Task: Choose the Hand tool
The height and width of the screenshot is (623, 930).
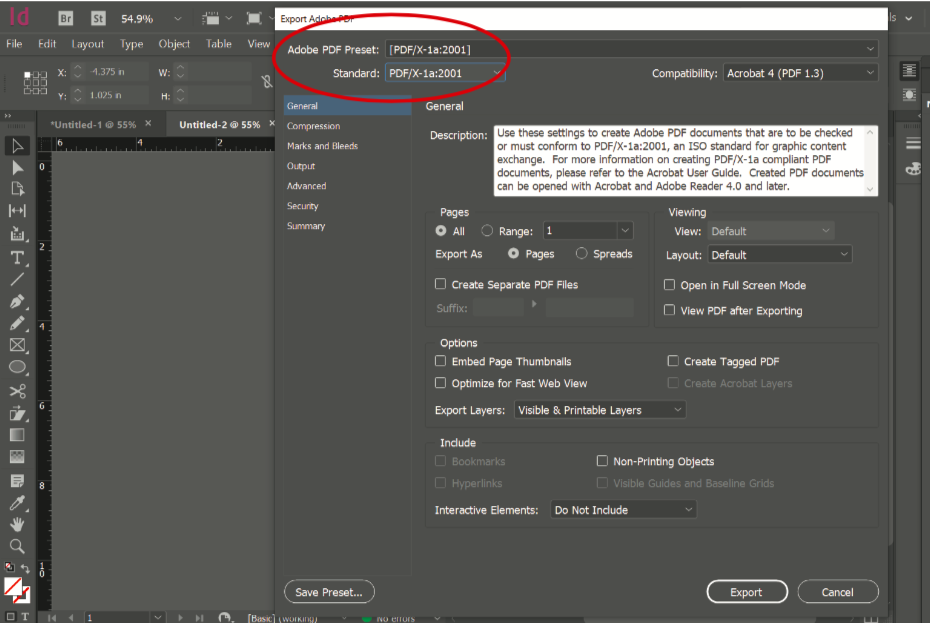Action: [17, 524]
